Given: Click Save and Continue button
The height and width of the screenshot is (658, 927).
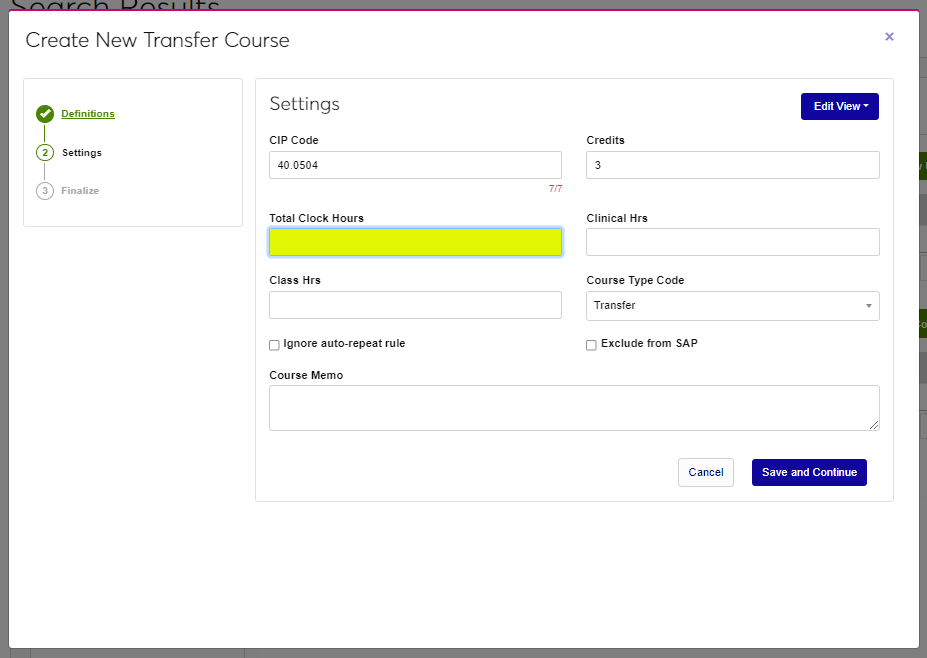Looking at the screenshot, I should 809,472.
